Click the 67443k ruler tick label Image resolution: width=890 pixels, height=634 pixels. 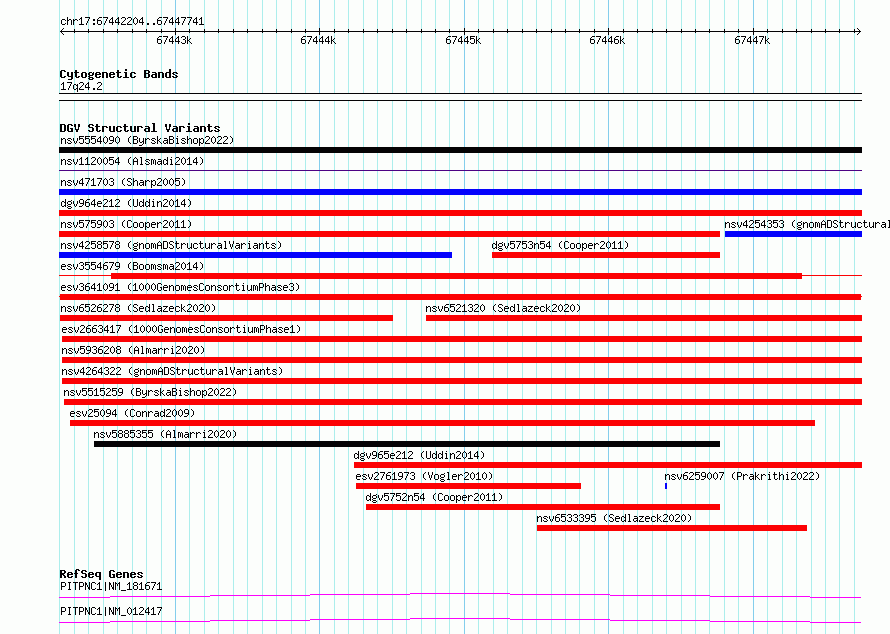pos(174,40)
